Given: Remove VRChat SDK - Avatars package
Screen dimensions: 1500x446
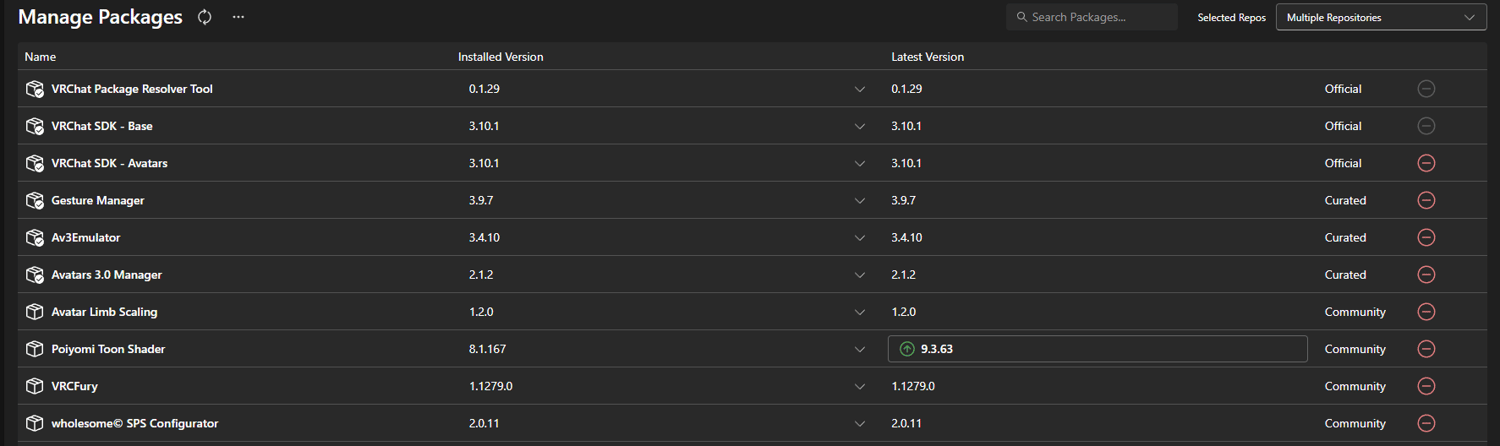Looking at the screenshot, I should (x=1426, y=163).
